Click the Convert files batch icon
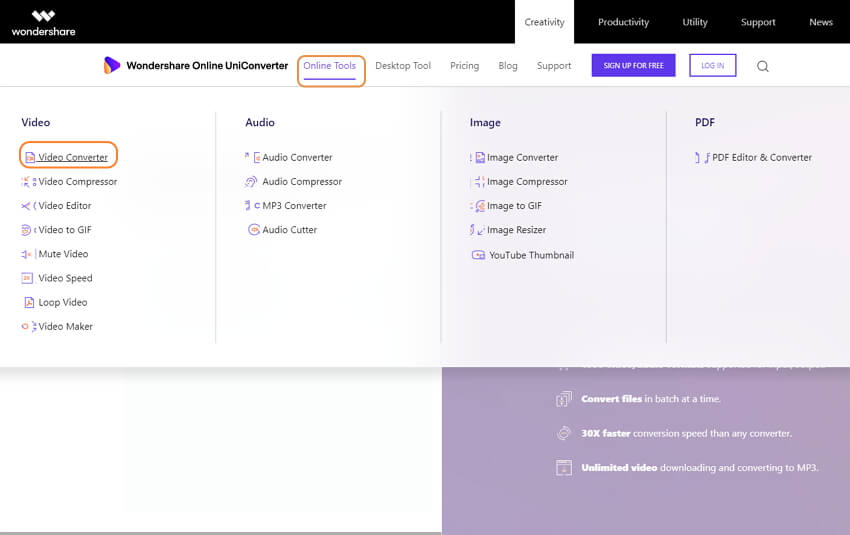850x535 pixels. [x=564, y=399]
